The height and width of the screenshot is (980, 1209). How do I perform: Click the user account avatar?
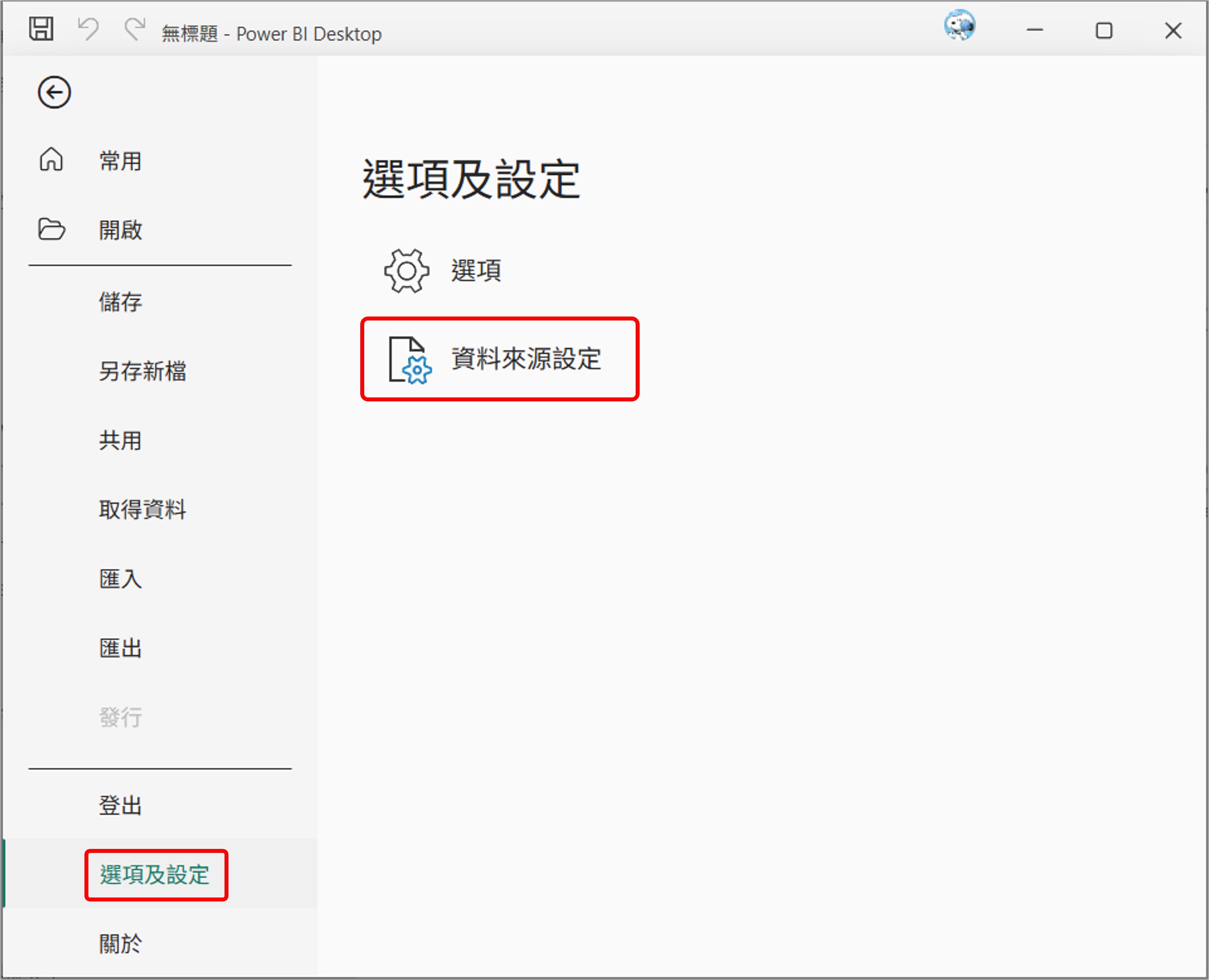click(x=960, y=25)
